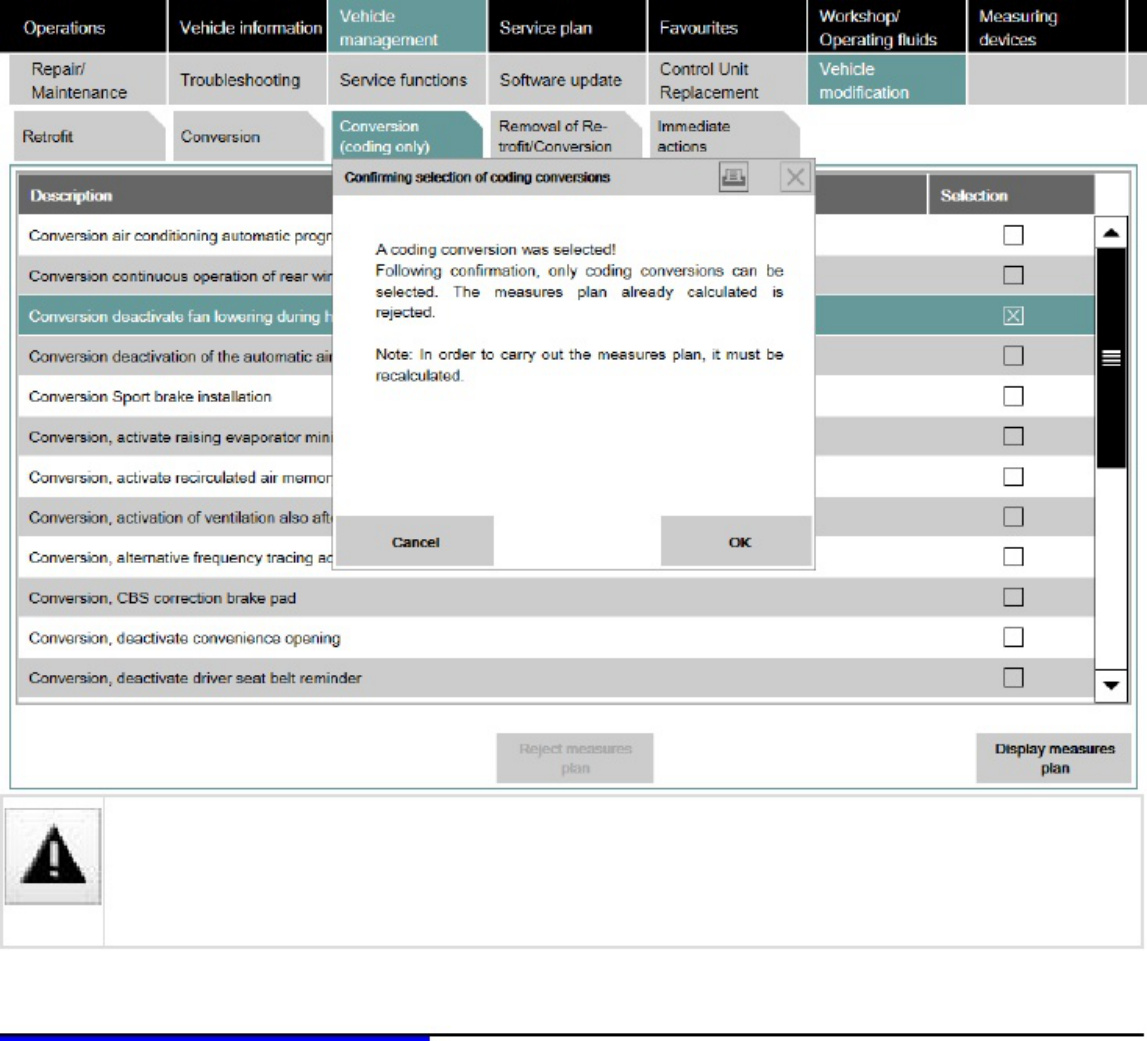
Task: Open Workshop/Operating fluids tab
Action: pos(887,27)
